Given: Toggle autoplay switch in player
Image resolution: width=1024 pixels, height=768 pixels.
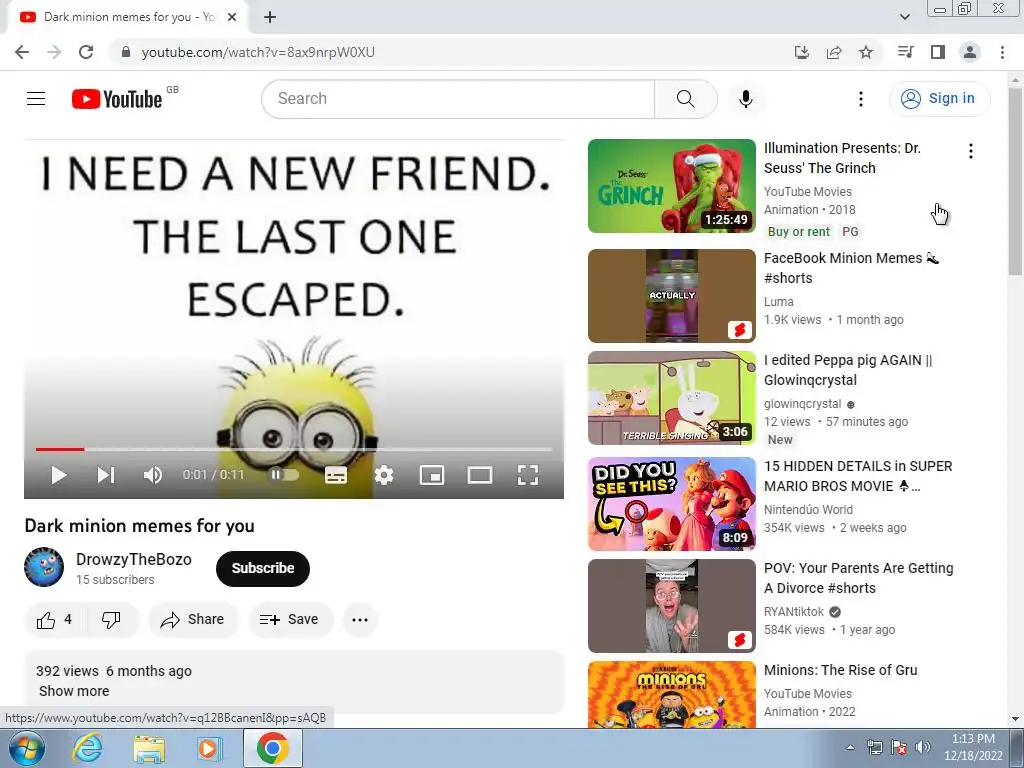Looking at the screenshot, I should point(284,475).
